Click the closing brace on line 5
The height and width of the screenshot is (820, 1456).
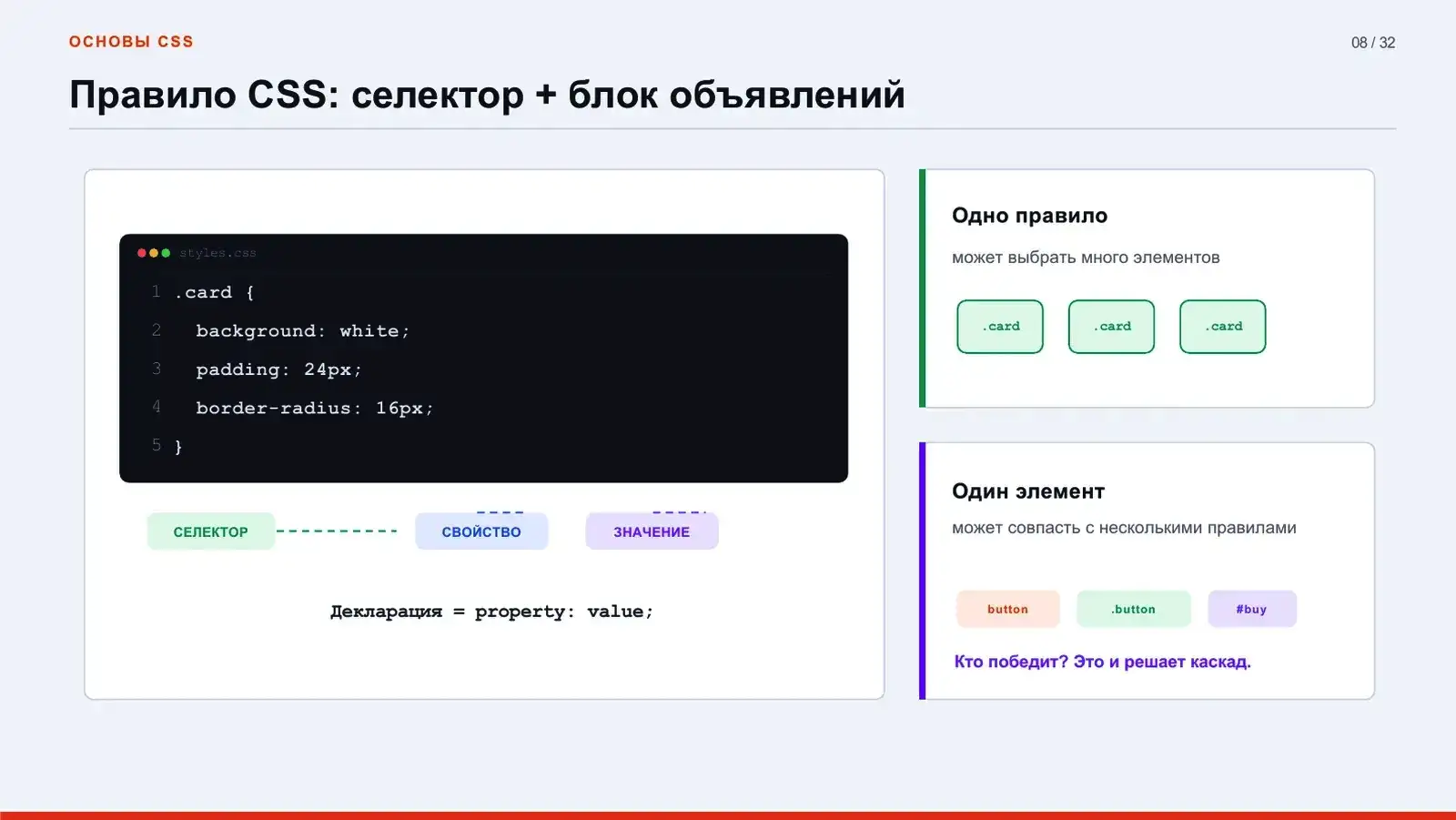178,446
